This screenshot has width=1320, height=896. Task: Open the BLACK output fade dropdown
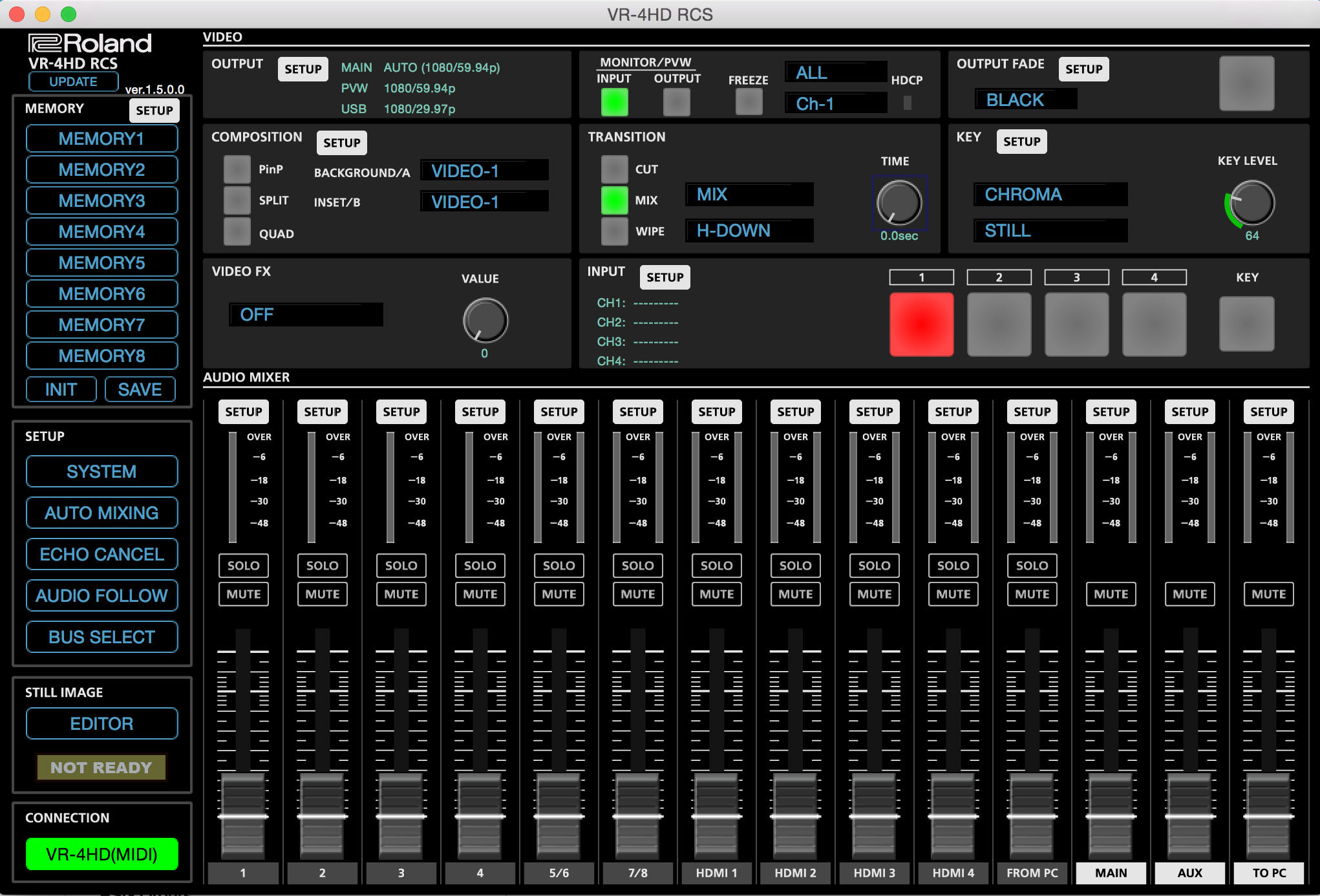click(1026, 100)
